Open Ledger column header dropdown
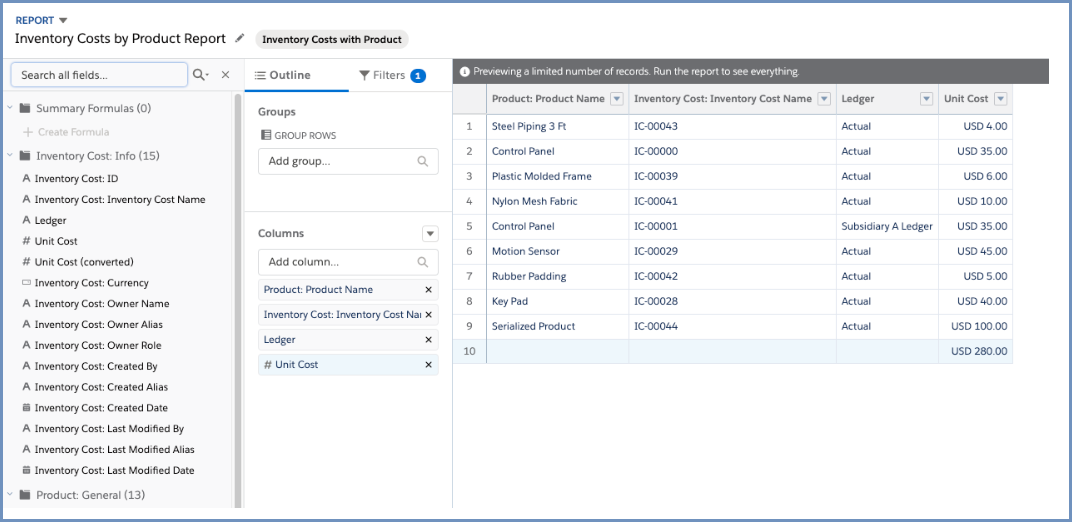The width and height of the screenshot is (1072, 522). 926,99
